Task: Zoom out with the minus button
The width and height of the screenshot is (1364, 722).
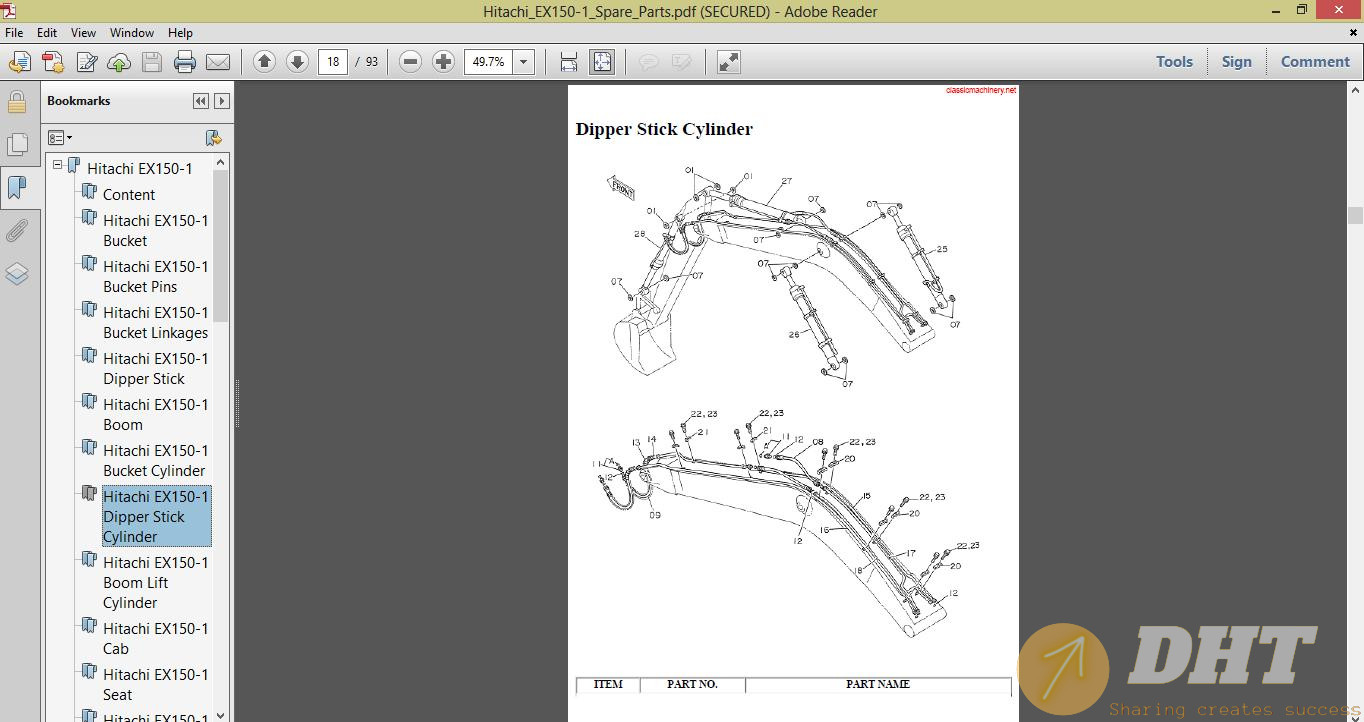Action: click(x=410, y=62)
